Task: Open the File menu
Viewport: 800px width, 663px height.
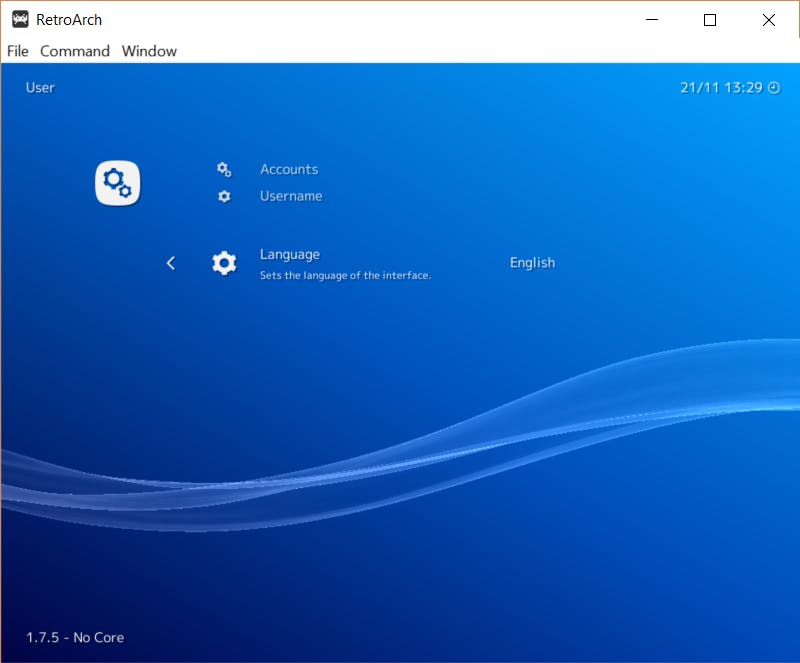Action: pos(17,51)
